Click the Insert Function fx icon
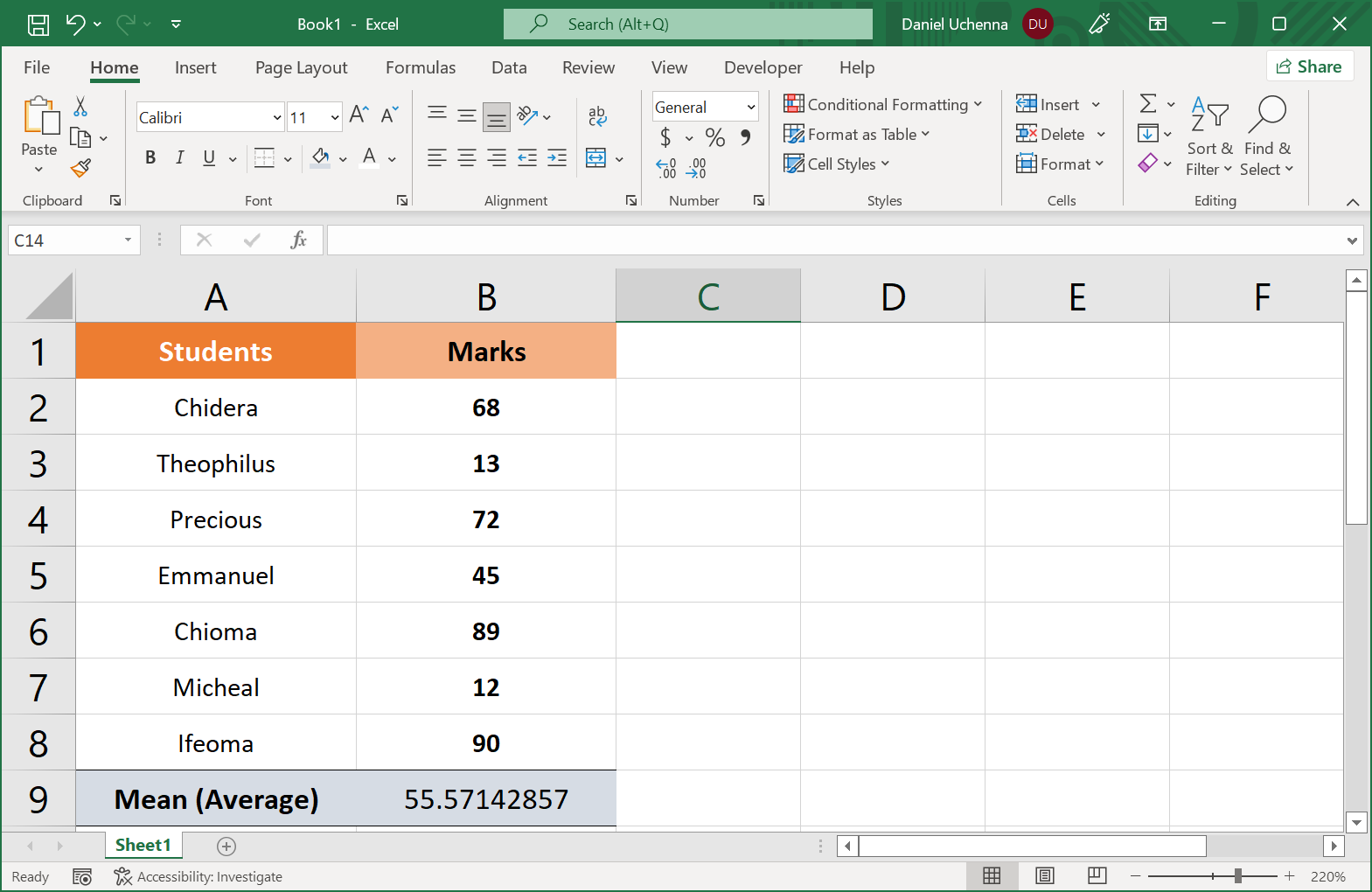Viewport: 1372px width, 892px height. click(x=298, y=240)
